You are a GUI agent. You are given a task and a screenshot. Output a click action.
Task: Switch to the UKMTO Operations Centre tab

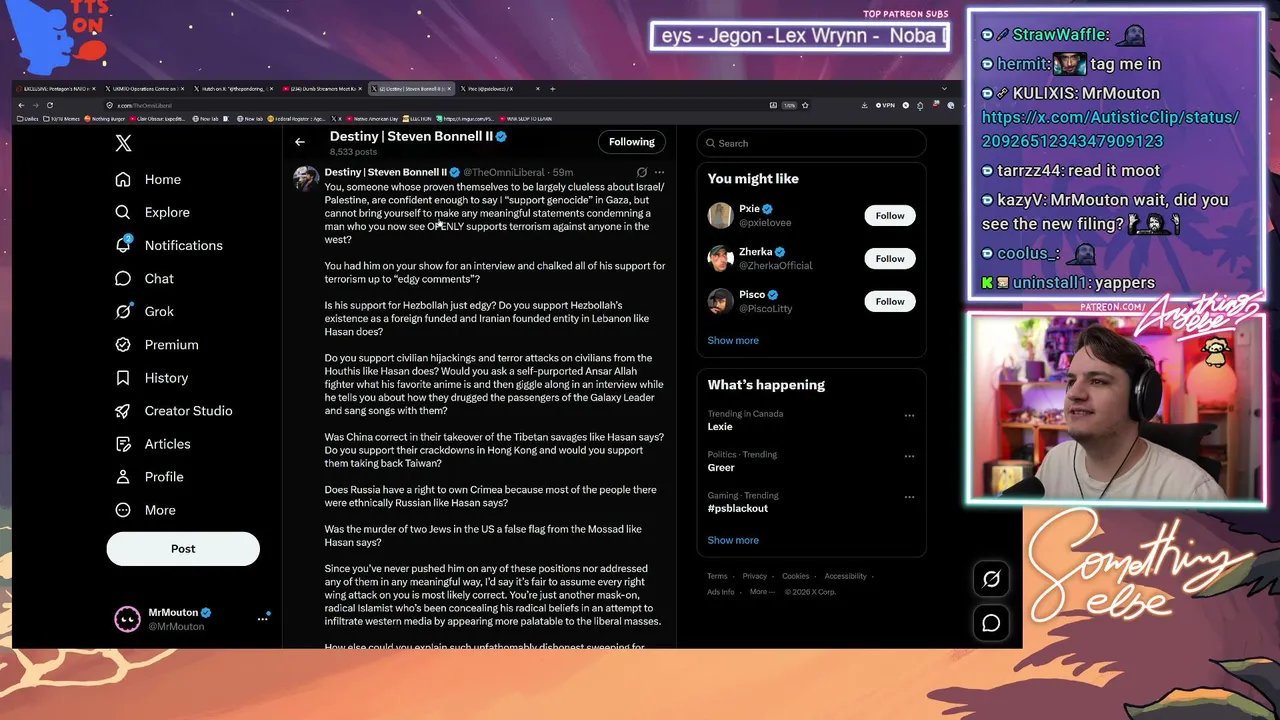pos(144,89)
